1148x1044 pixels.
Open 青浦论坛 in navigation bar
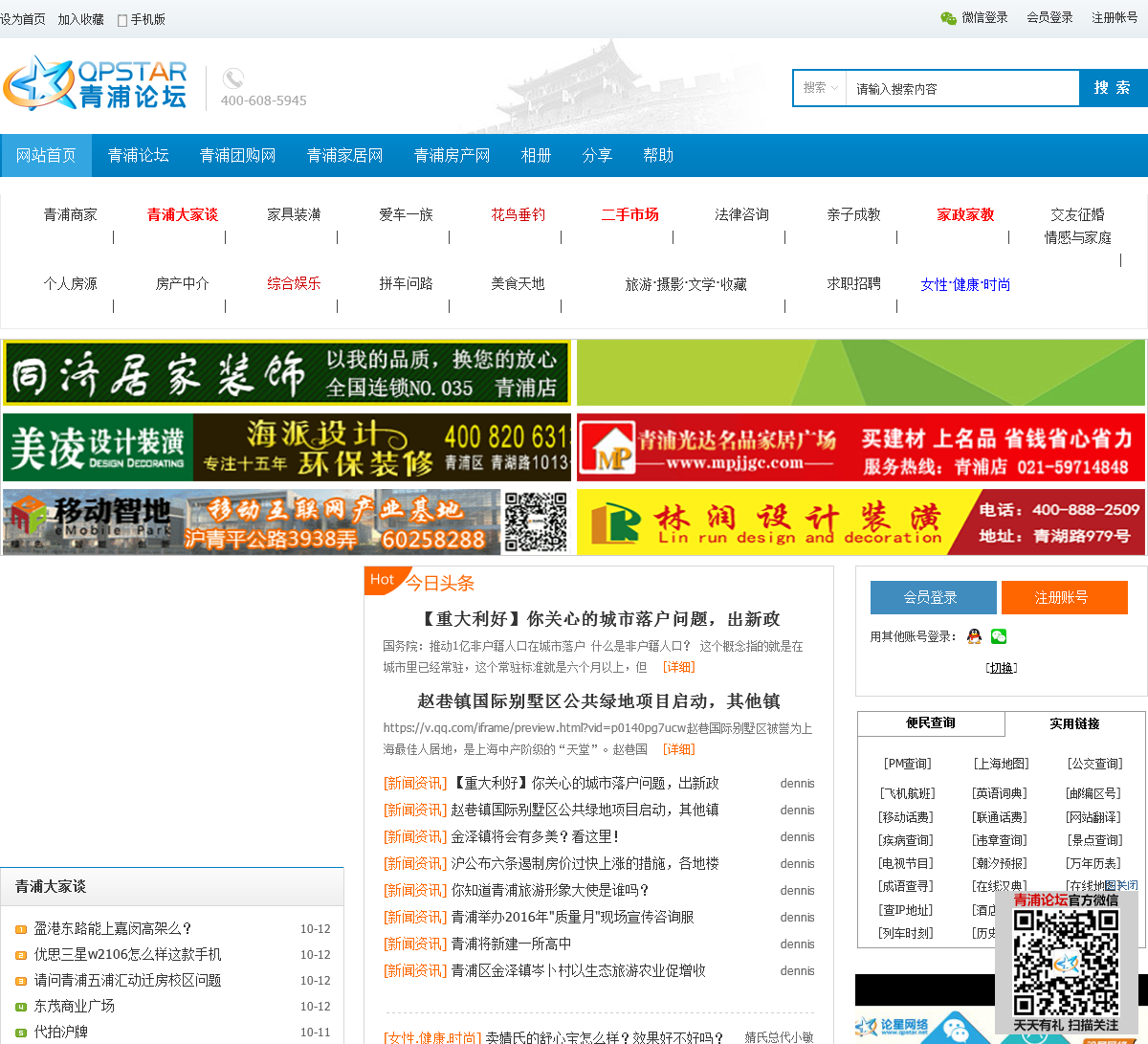[x=139, y=155]
